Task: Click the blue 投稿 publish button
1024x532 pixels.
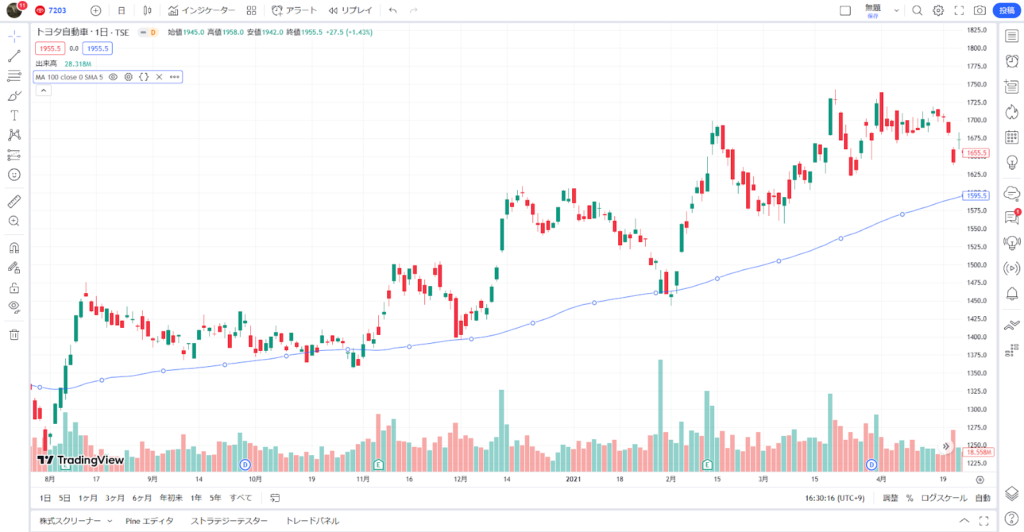Action: click(1006, 10)
